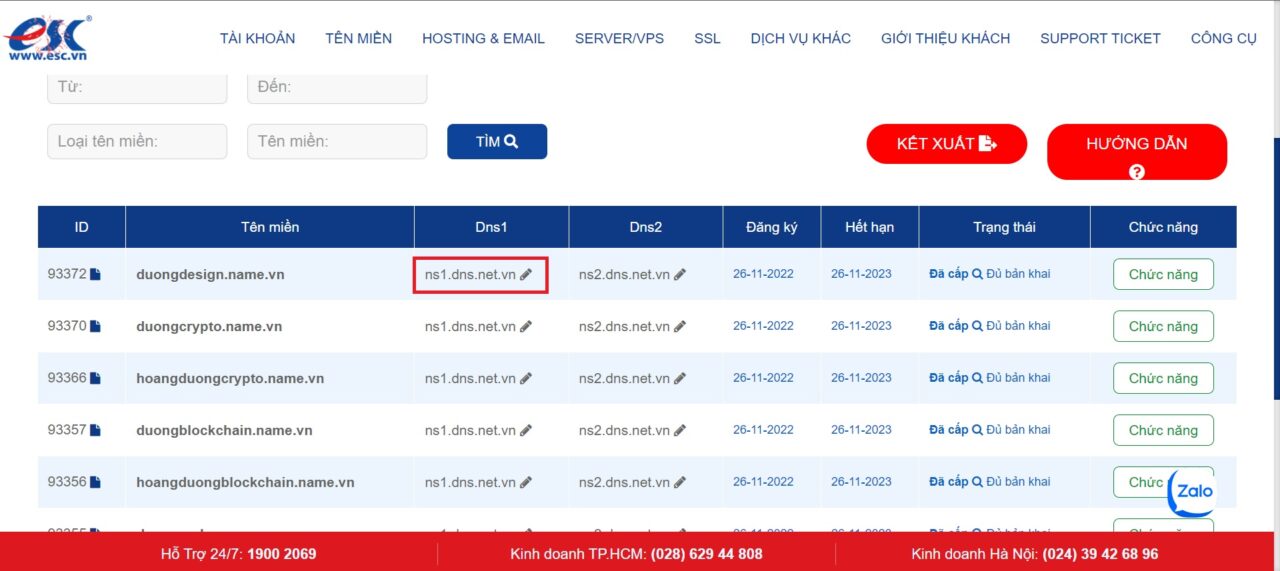Sort by the Tên miền column header
The height and width of the screenshot is (571, 1280).
click(x=270, y=227)
